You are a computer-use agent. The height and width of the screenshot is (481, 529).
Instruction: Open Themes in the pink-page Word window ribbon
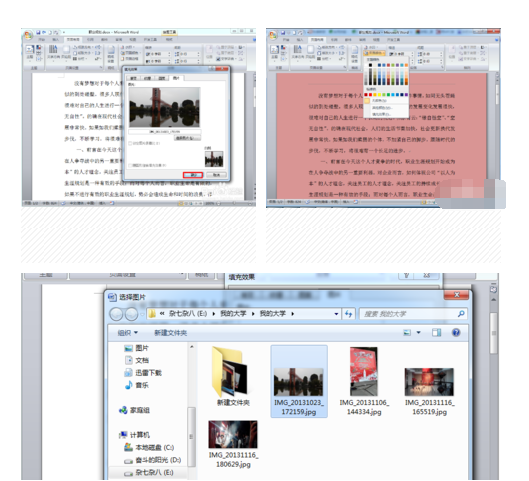(x=275, y=52)
